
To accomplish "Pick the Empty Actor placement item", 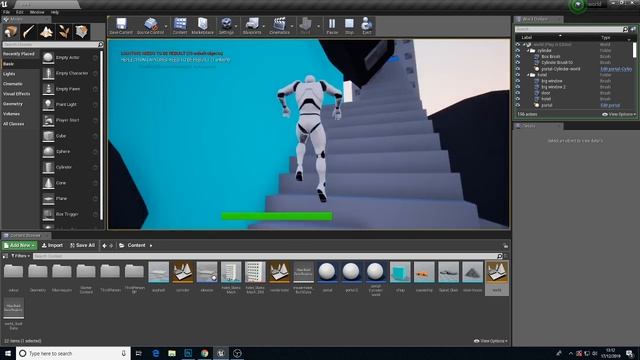I will click(x=70, y=58).
